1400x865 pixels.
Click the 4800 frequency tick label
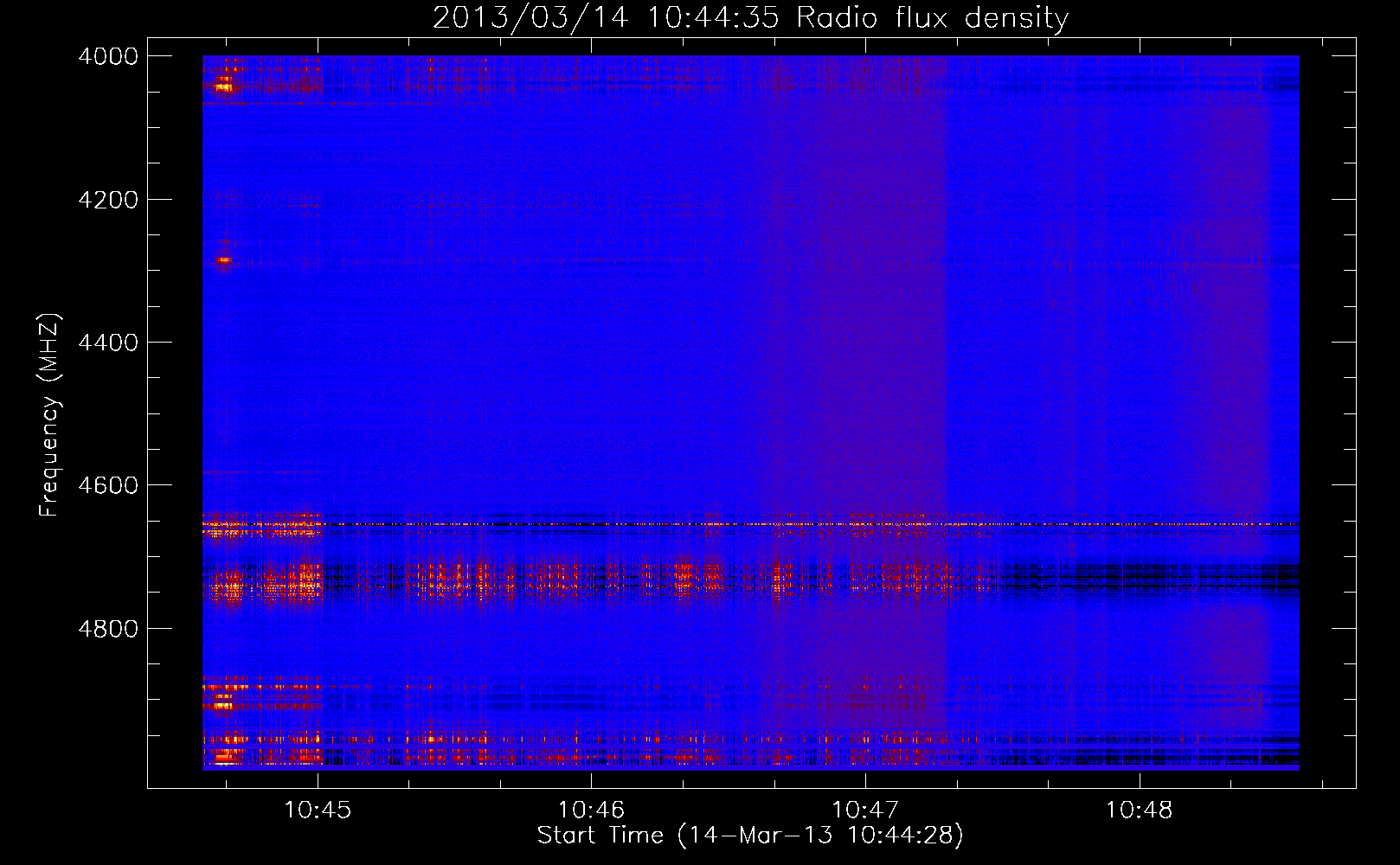108,629
